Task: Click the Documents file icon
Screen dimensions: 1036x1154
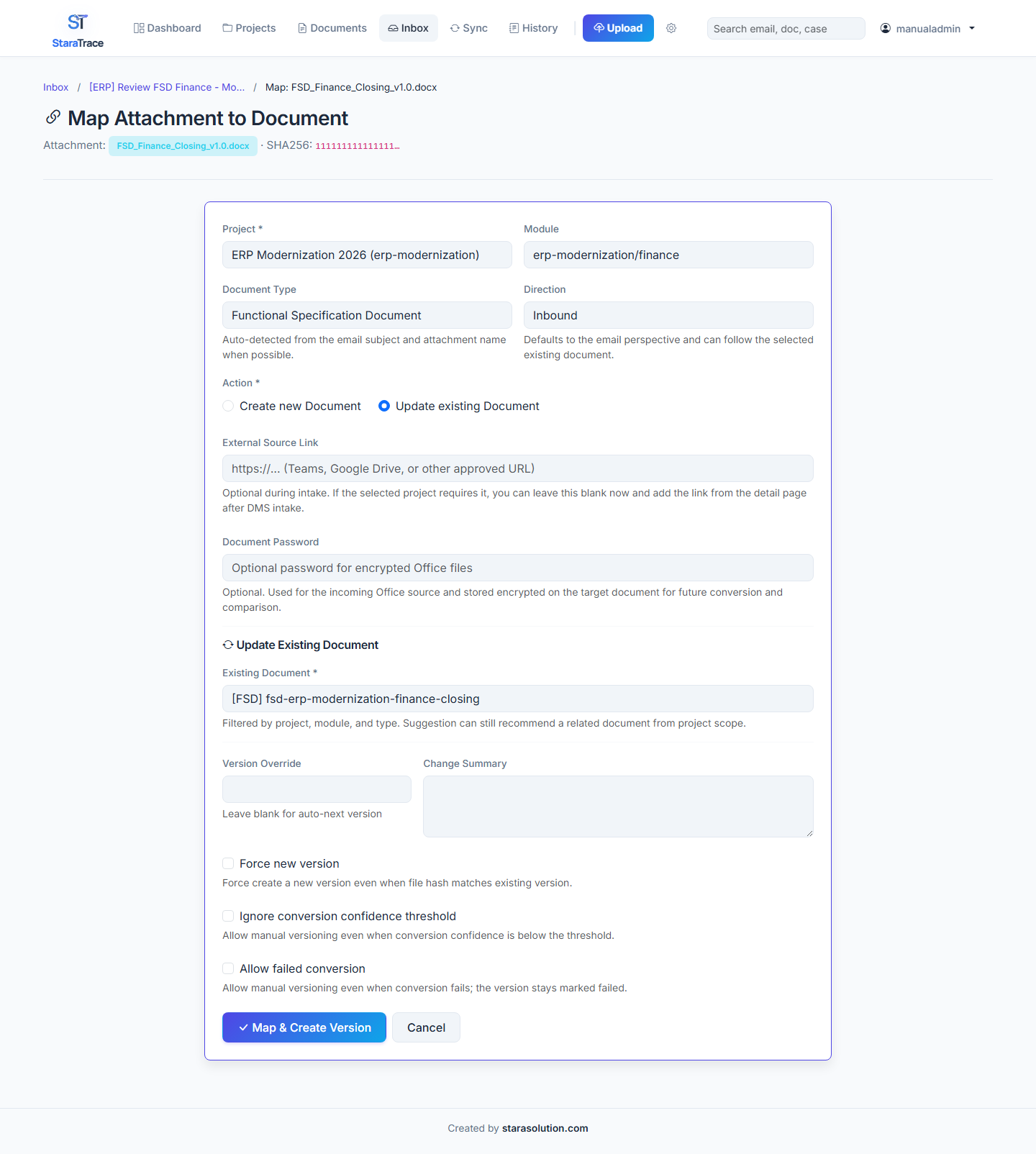Action: point(302,28)
